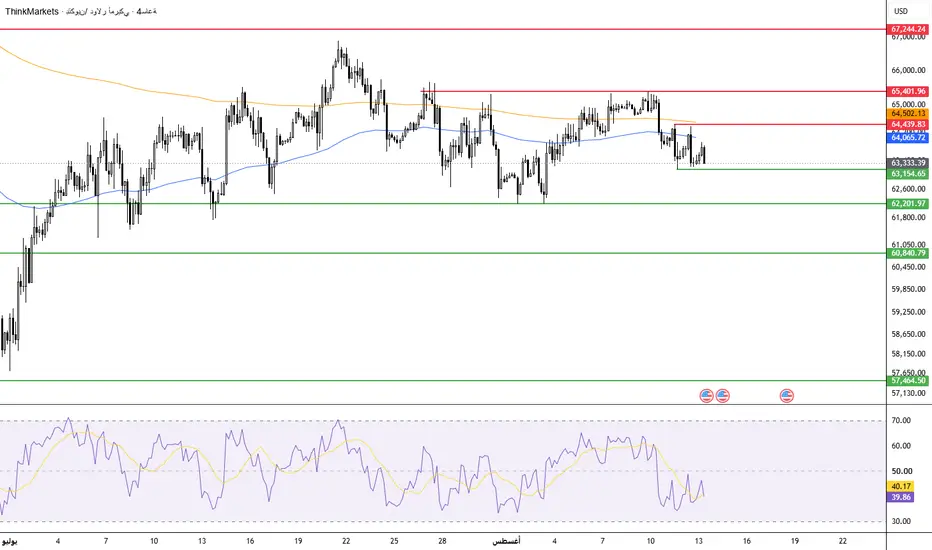
Task: Select the green 60,840.79 support label
Action: 909,253
